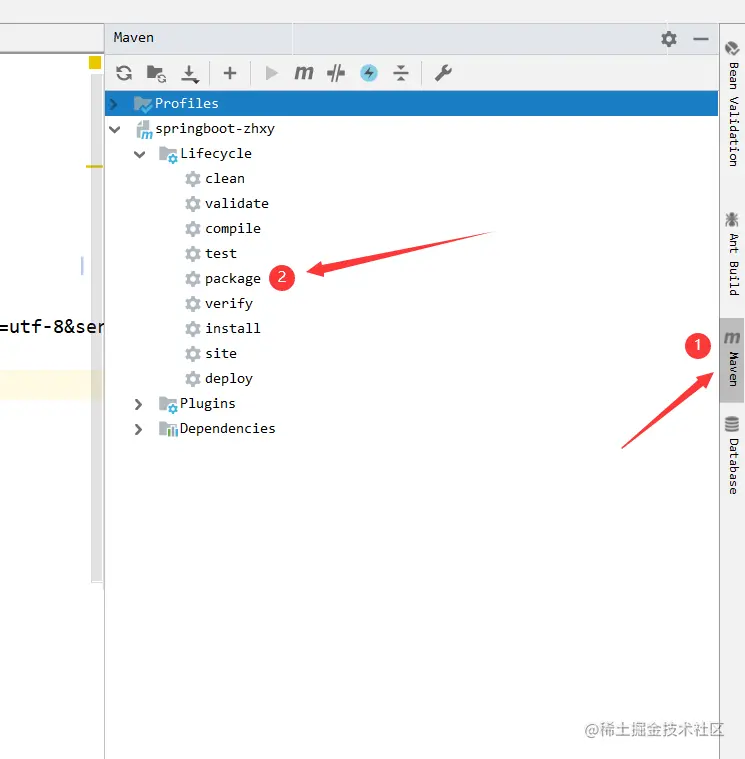
Task: Toggle skip tests mode icon
Action: [x=336, y=73]
